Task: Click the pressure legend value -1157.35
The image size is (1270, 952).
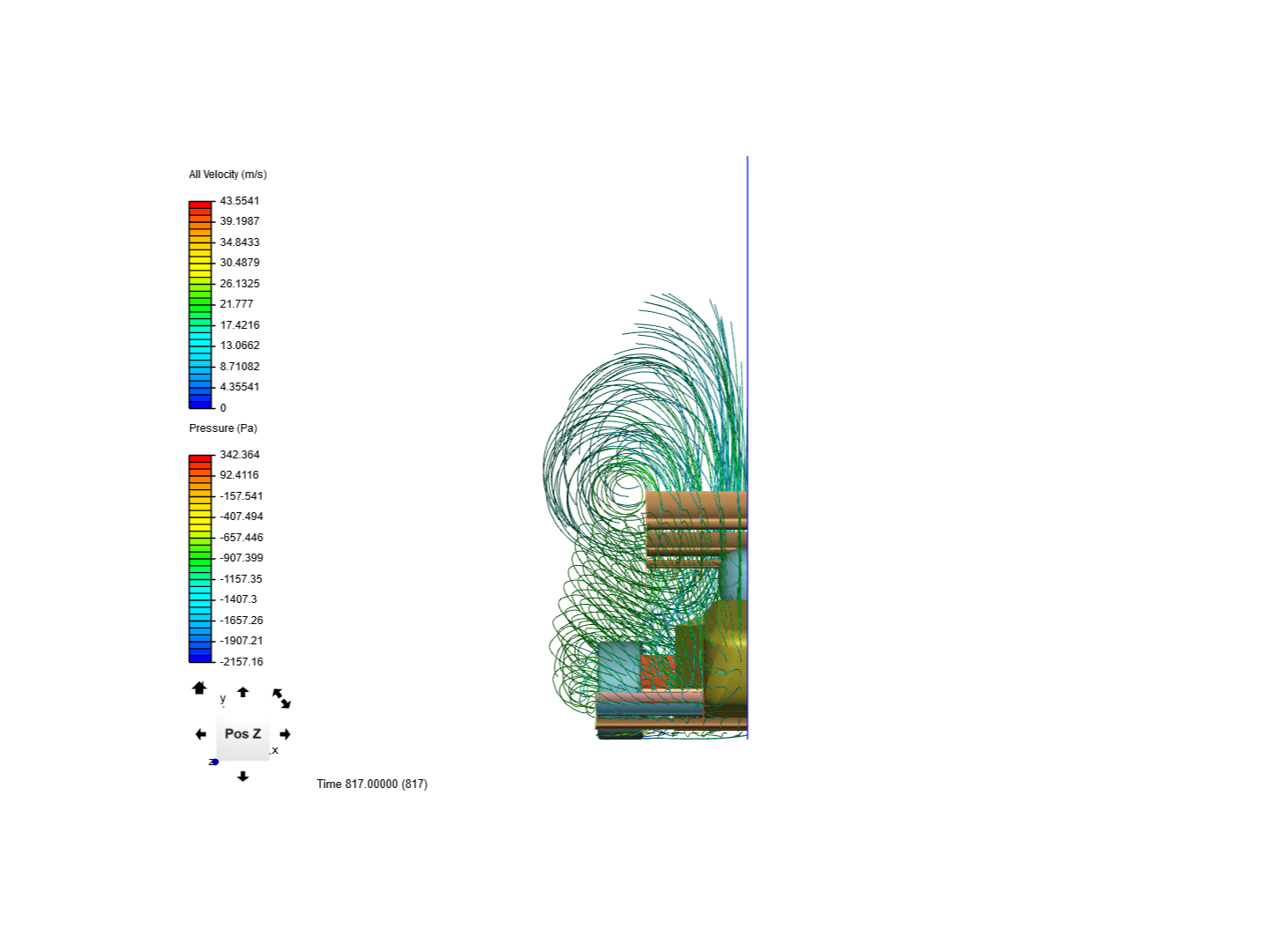Action: point(242,579)
